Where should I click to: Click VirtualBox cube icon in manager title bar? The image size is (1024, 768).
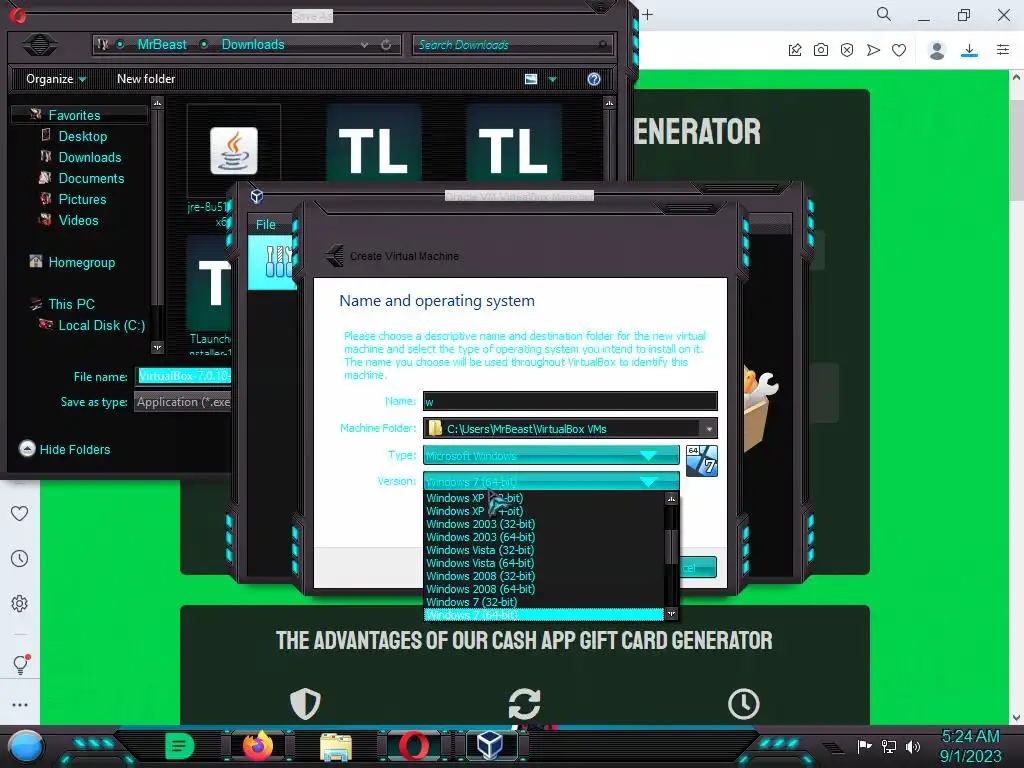tap(257, 196)
